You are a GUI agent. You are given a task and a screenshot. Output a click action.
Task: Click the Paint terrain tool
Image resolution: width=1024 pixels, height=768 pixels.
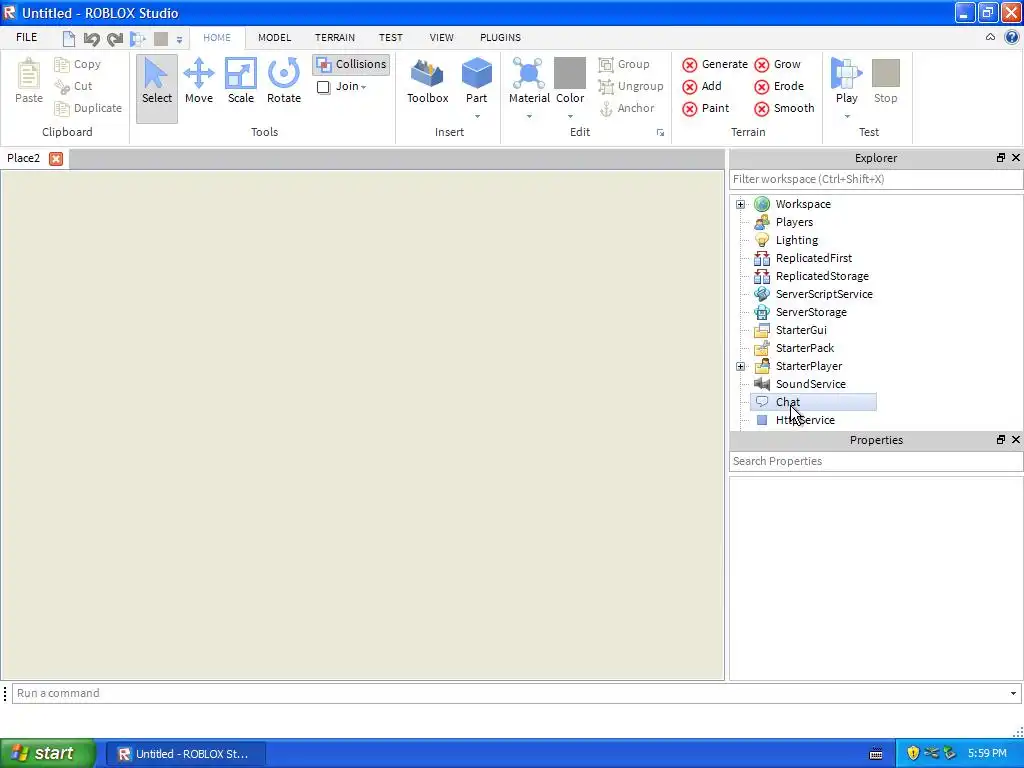click(705, 108)
